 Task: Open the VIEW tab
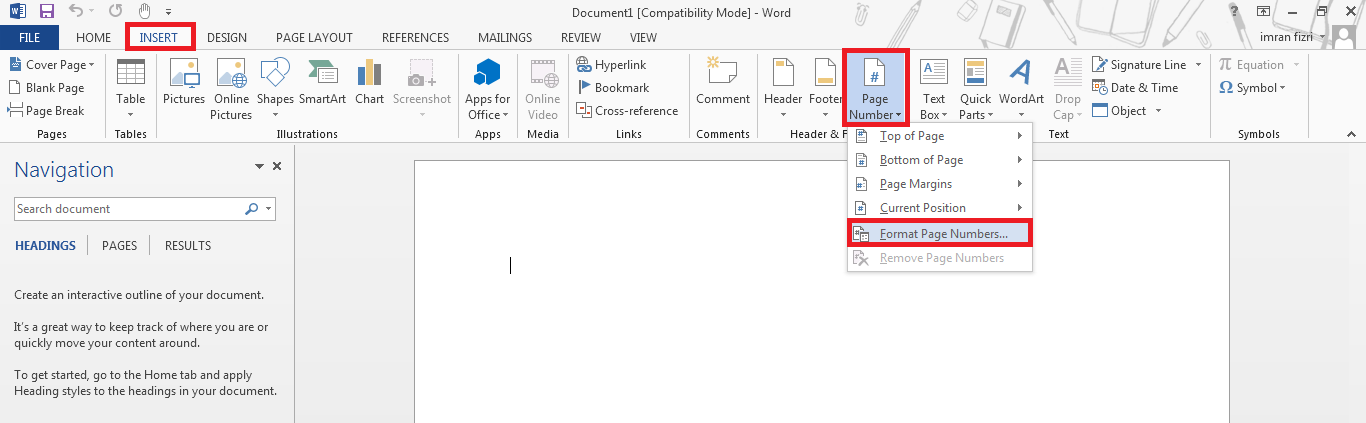pos(643,38)
